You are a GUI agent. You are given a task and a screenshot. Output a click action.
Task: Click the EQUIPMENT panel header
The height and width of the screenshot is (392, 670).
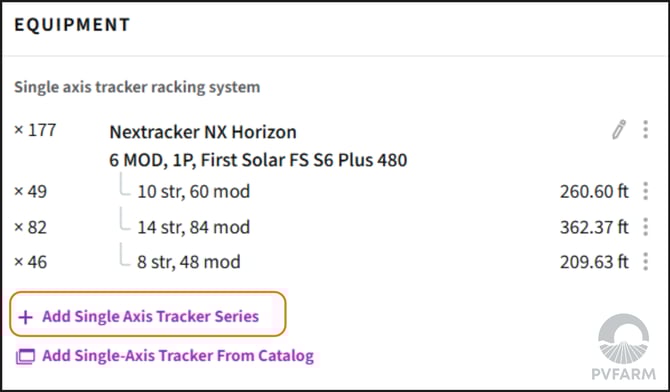pyautogui.click(x=72, y=25)
